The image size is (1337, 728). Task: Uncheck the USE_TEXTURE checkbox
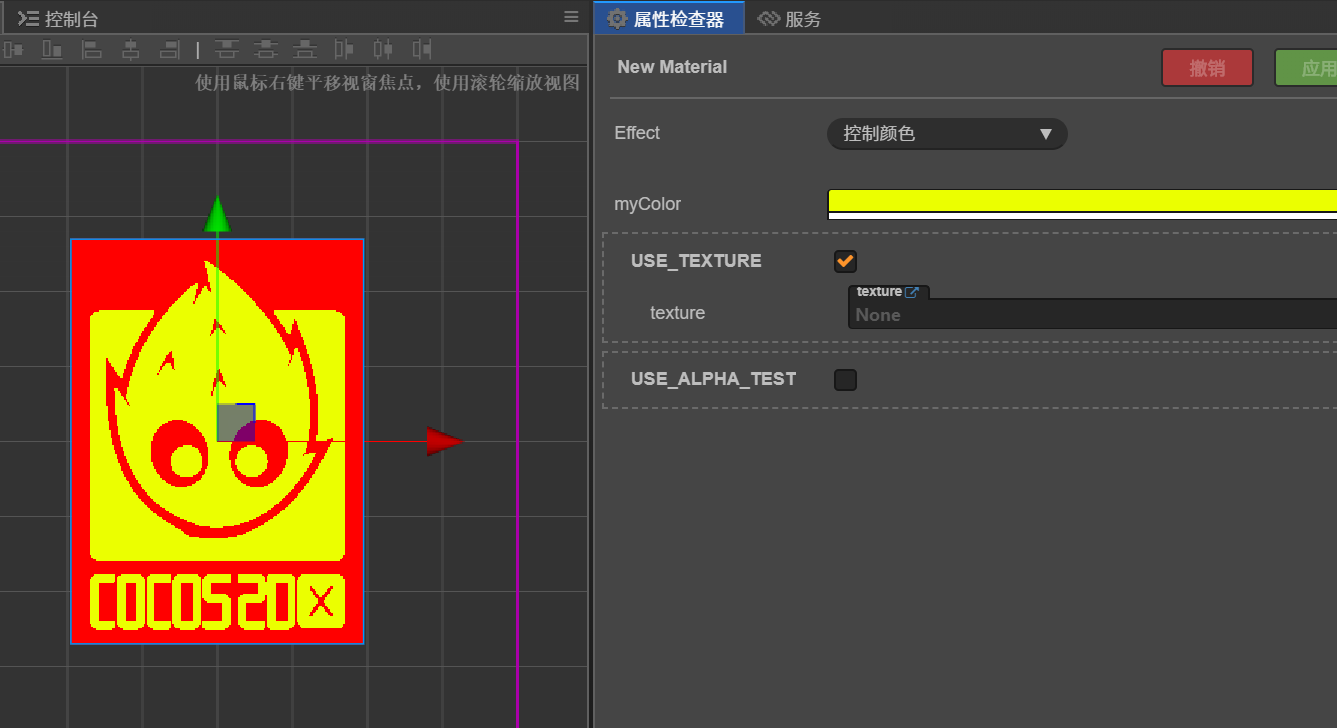click(x=845, y=261)
